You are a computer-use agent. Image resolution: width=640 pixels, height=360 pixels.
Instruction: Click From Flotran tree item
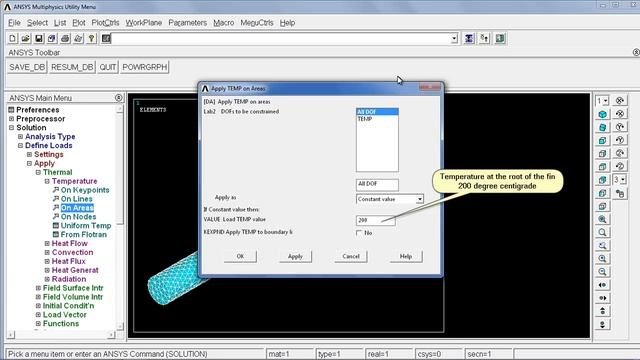click(84, 235)
